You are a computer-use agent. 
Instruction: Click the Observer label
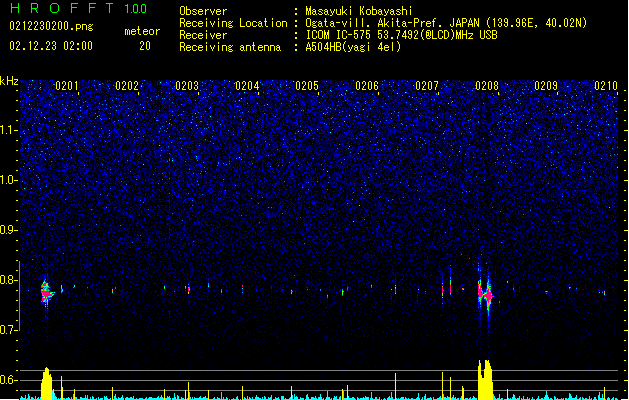tap(203, 11)
